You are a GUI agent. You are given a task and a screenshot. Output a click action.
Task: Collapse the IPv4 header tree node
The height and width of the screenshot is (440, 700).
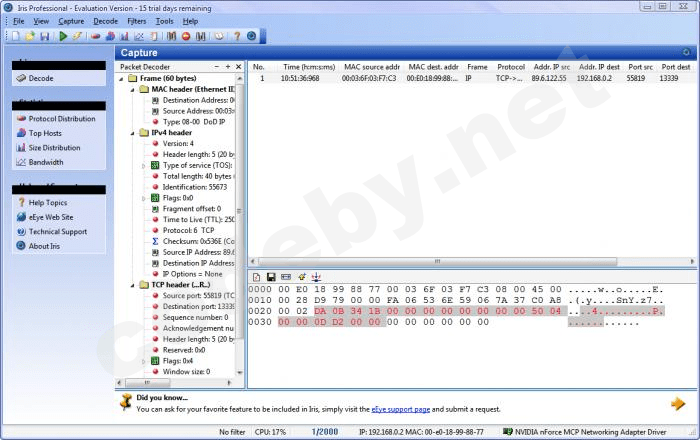point(131,133)
